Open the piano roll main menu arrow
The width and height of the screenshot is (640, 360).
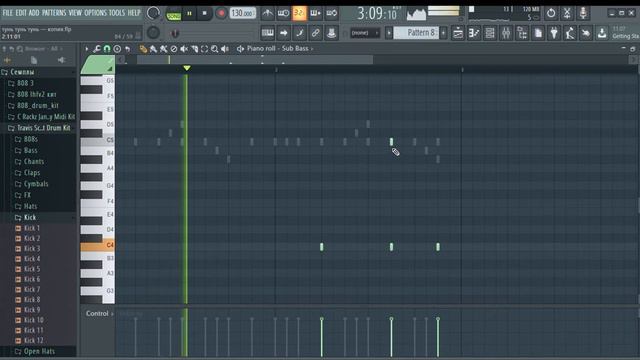pos(87,49)
